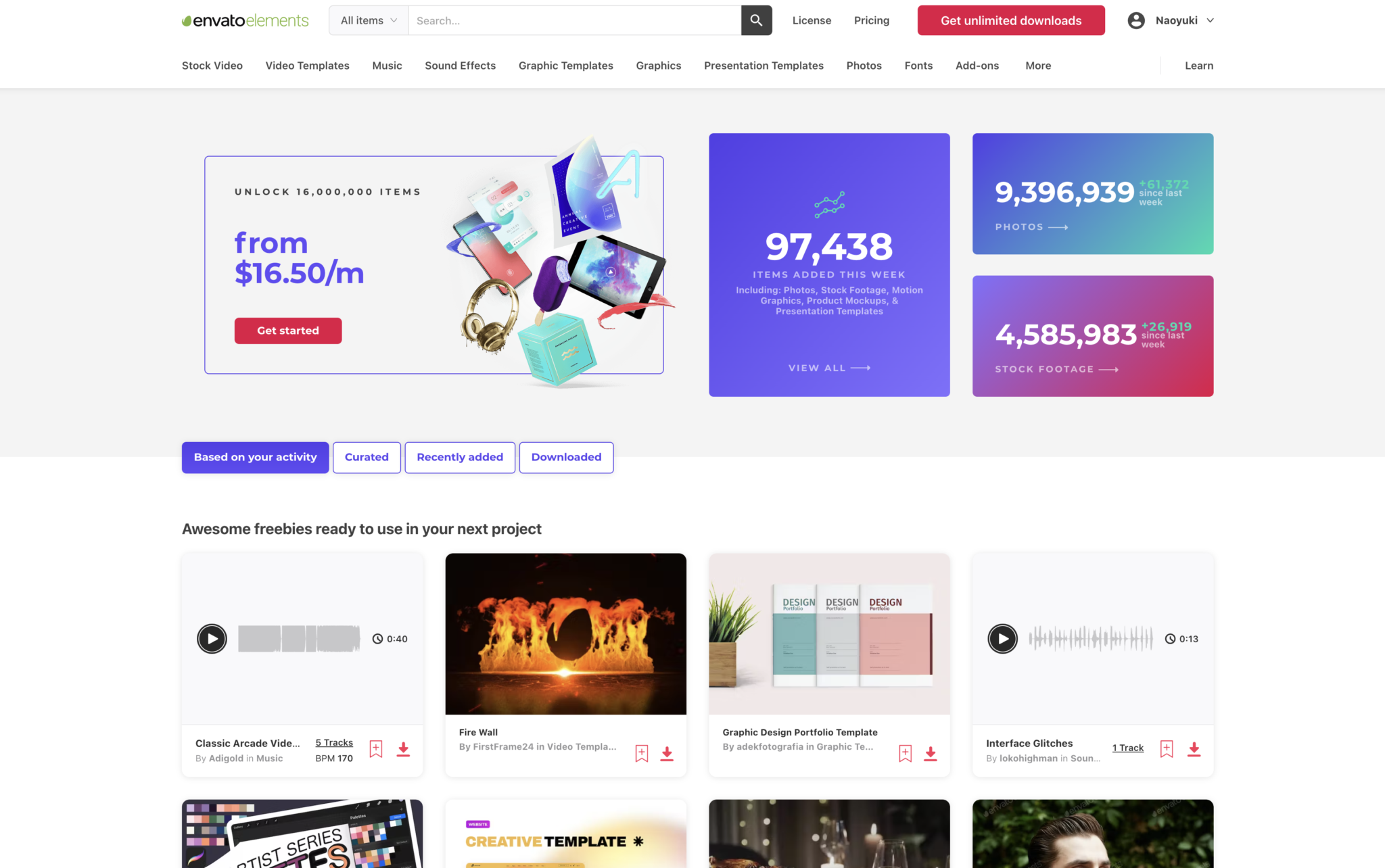Open the More navigation dropdown
The image size is (1385, 868).
pyautogui.click(x=1038, y=66)
